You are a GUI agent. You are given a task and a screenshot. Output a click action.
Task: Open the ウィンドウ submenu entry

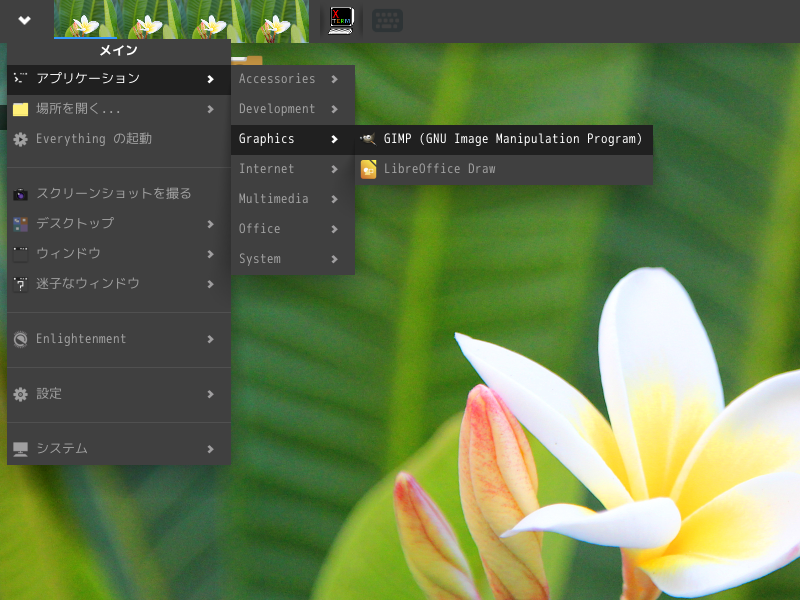pos(119,254)
